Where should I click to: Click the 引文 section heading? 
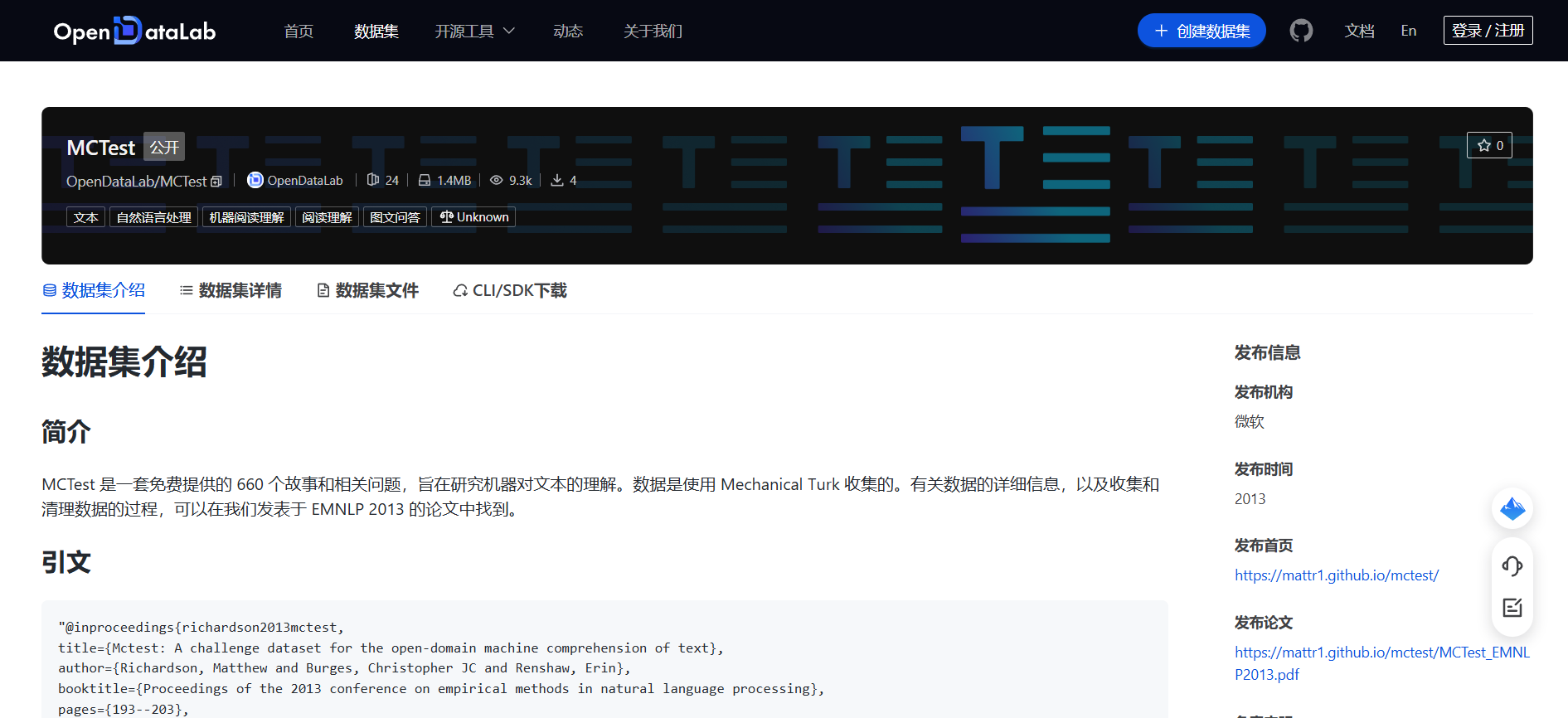coord(66,562)
